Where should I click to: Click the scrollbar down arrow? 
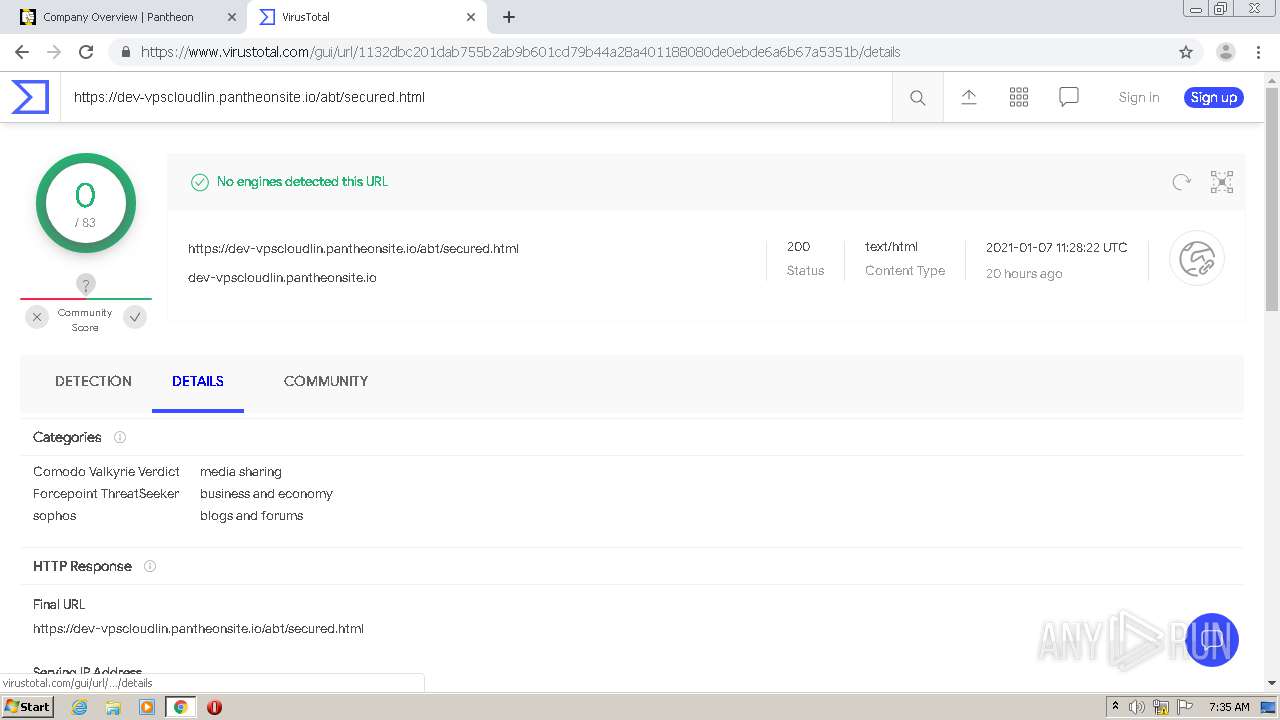pyautogui.click(x=1272, y=683)
